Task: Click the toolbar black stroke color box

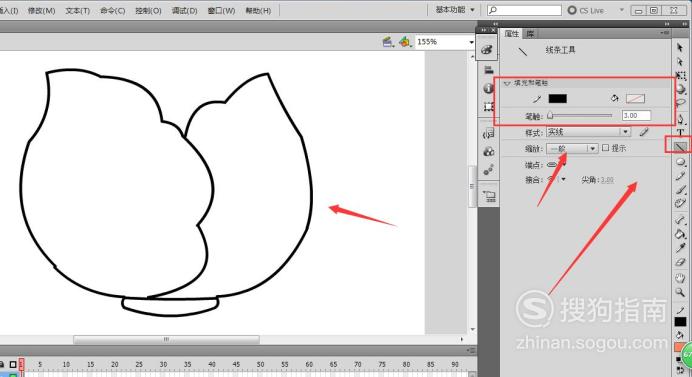Action: coord(680,322)
